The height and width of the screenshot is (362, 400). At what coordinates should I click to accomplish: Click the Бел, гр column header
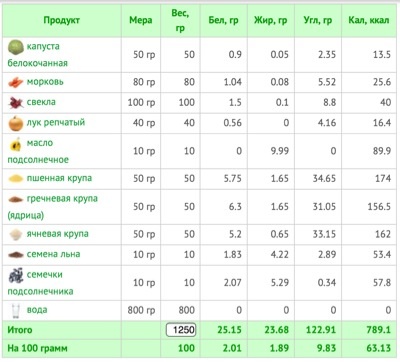[x=223, y=20]
